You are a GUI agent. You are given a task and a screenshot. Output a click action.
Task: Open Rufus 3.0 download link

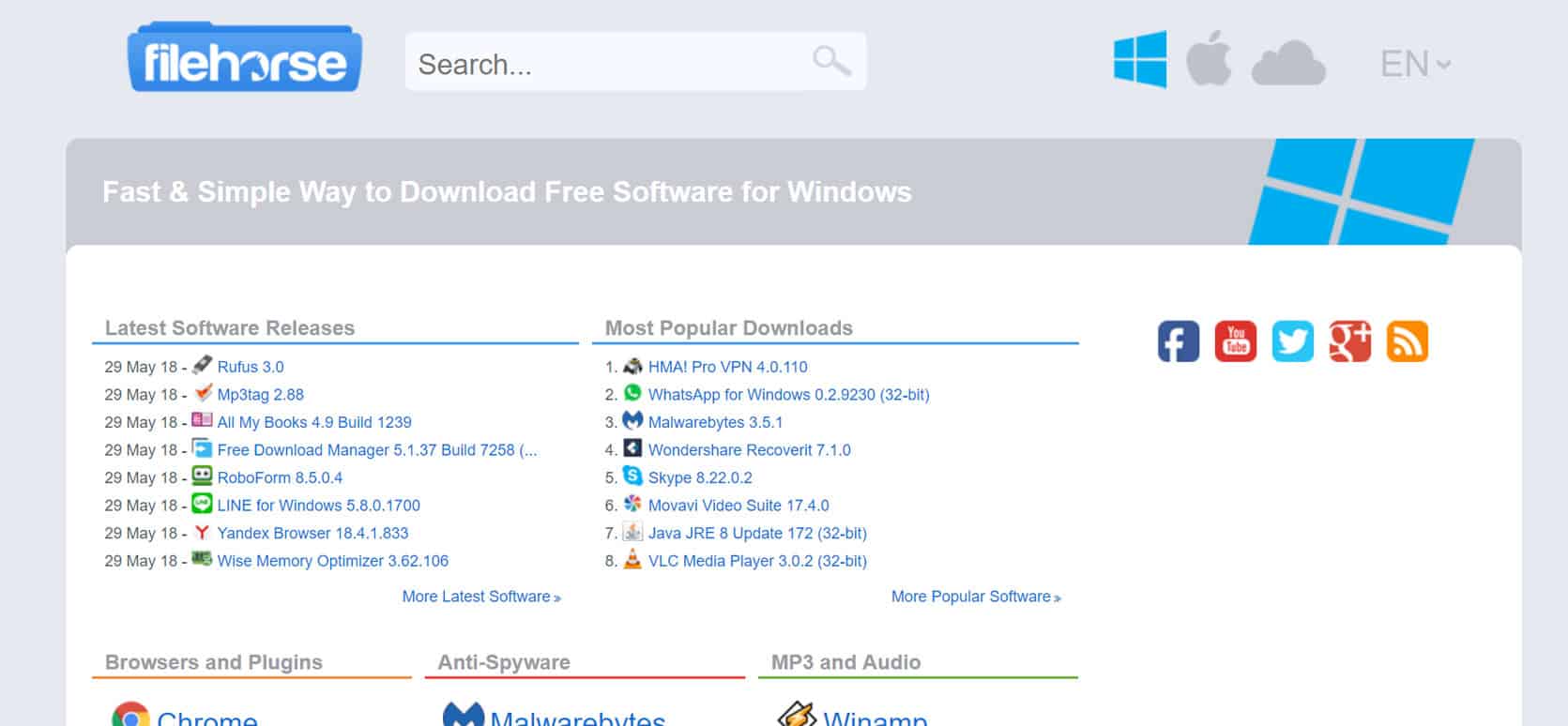click(251, 367)
